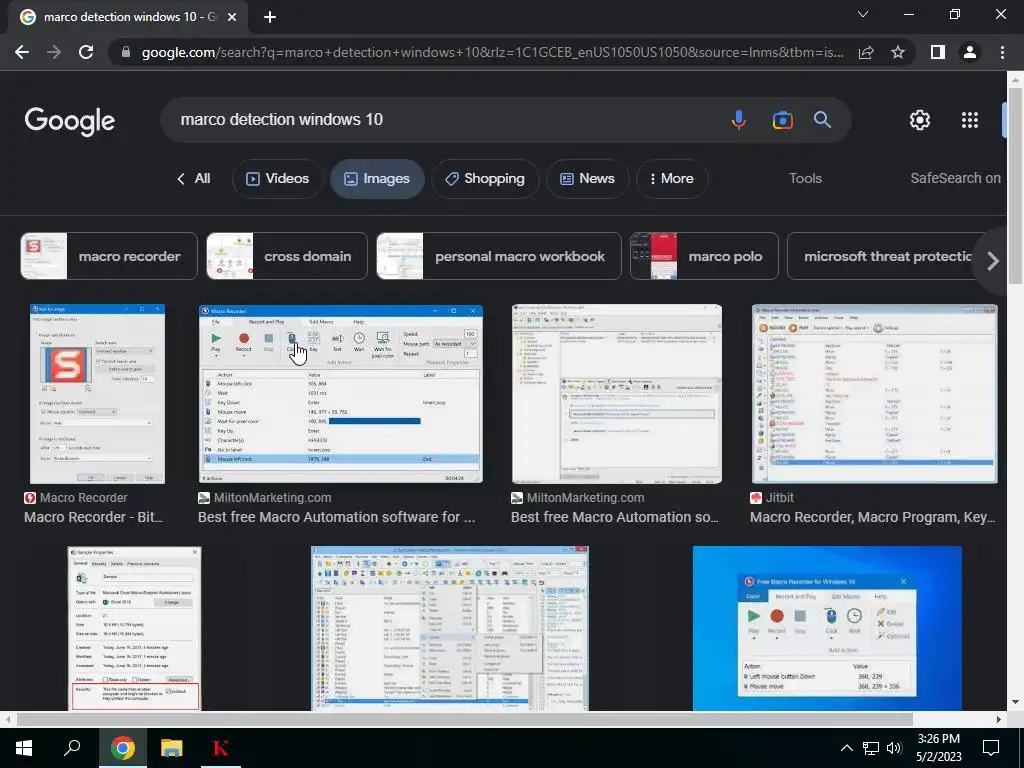This screenshot has height=768, width=1024.
Task: Share this page icon in address bar
Action: coord(866,52)
